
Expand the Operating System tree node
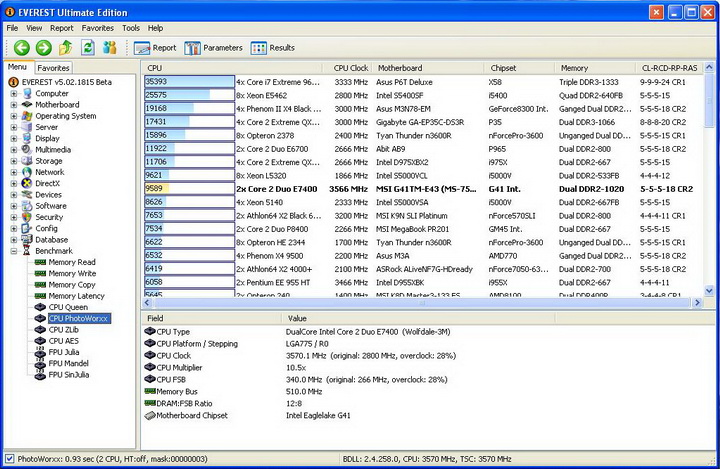point(14,116)
